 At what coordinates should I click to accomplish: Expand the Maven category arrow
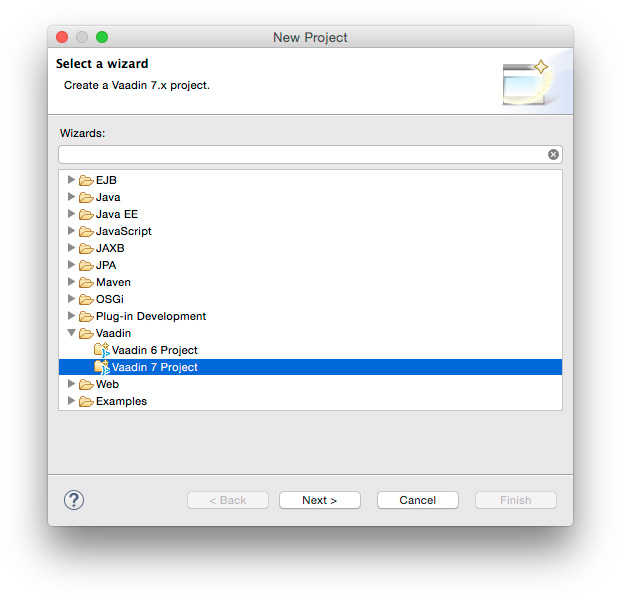click(x=71, y=282)
